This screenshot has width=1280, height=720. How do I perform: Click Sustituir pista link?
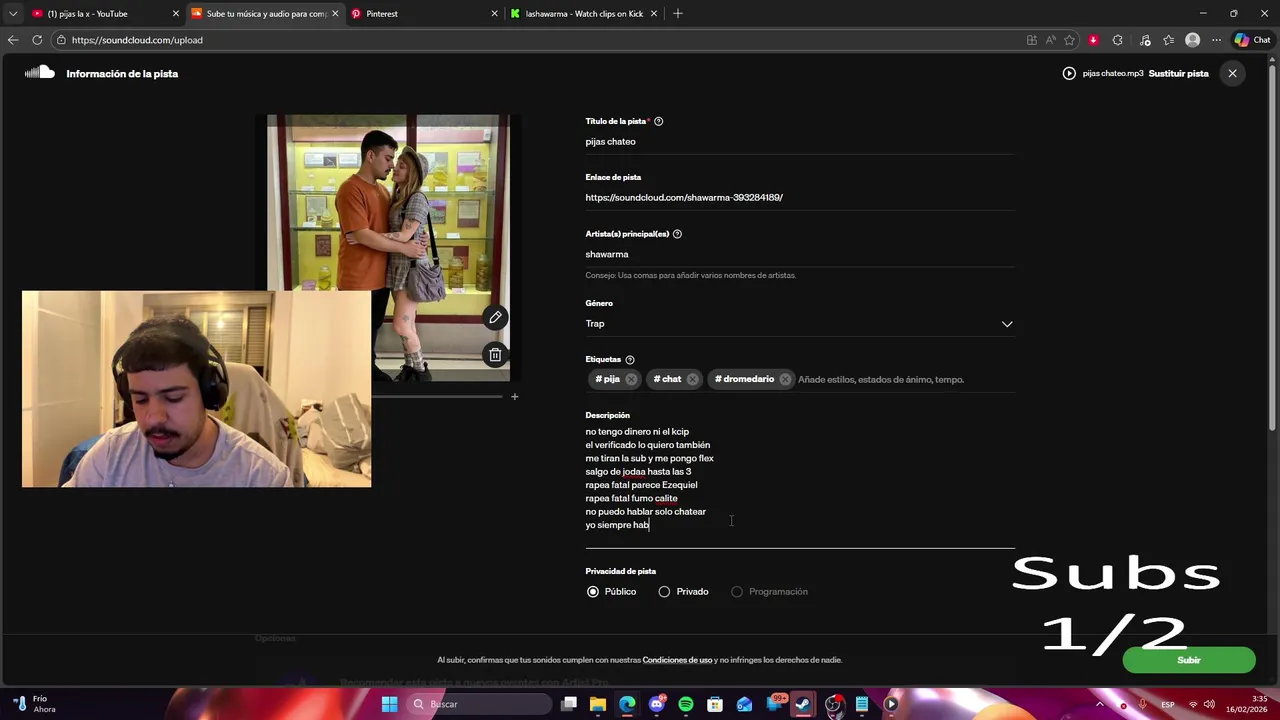click(1178, 73)
